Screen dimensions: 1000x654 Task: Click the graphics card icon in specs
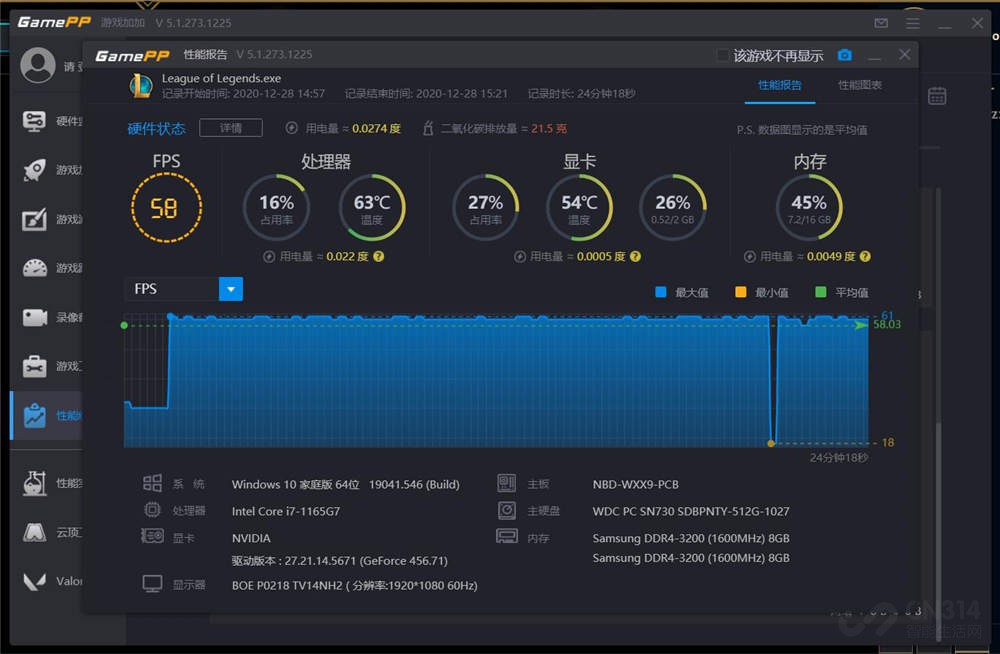click(x=152, y=536)
